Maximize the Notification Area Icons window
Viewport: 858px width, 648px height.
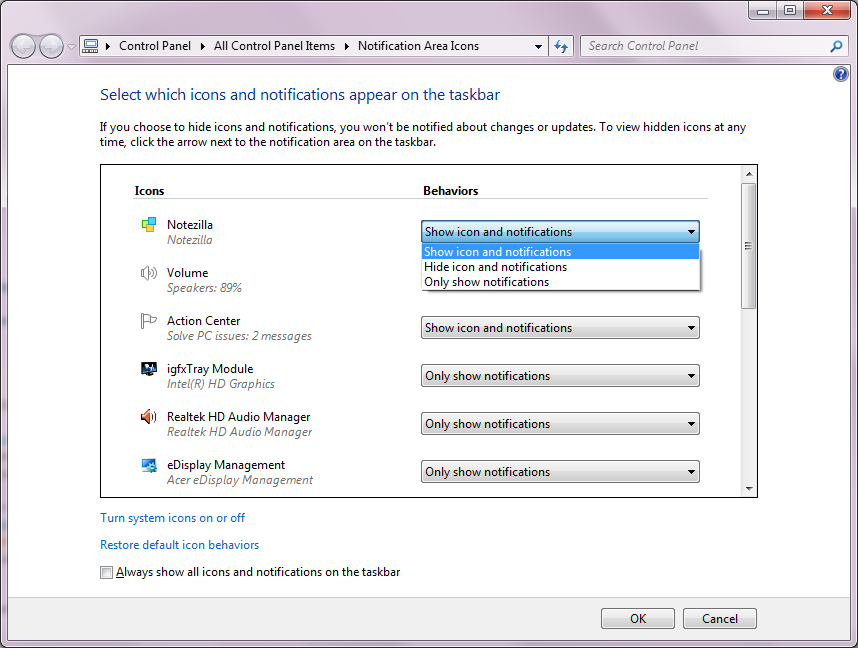[x=790, y=10]
